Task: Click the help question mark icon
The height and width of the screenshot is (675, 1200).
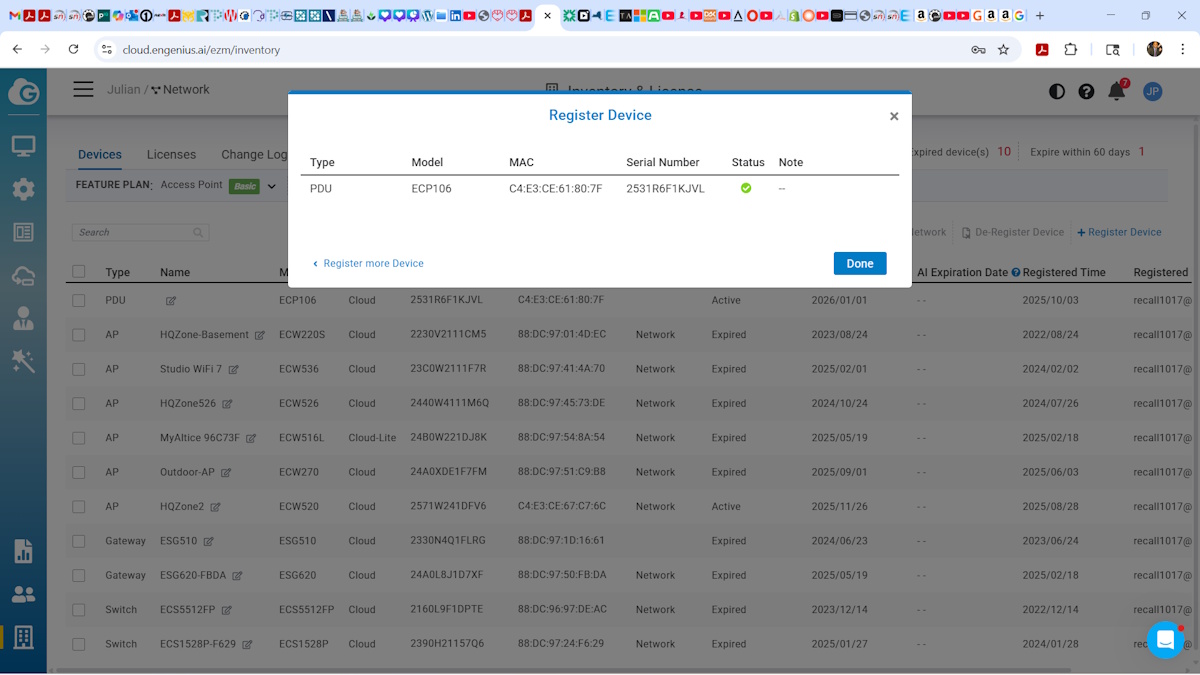Action: (x=1086, y=92)
